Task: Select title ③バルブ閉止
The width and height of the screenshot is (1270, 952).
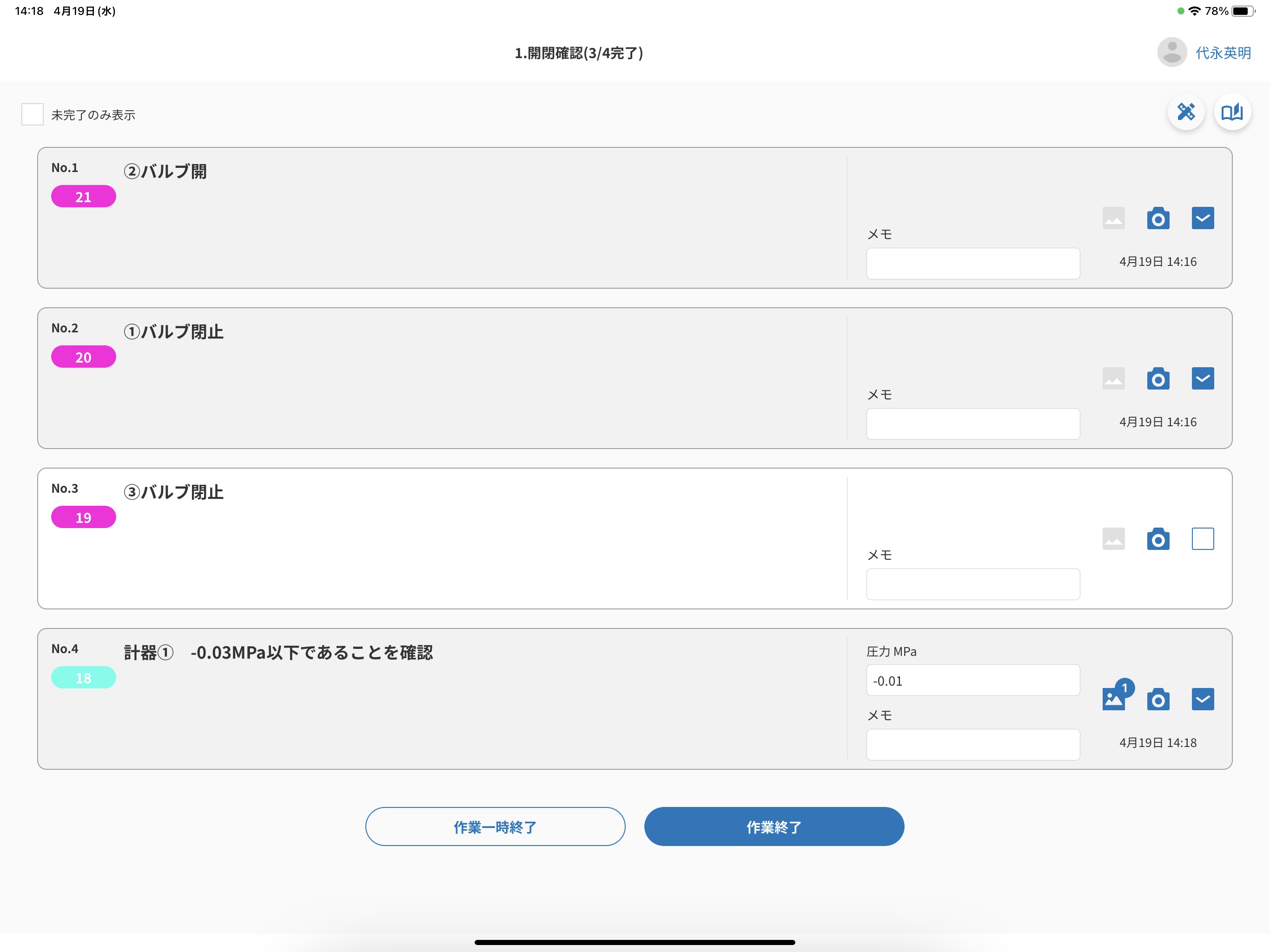Action: point(173,491)
